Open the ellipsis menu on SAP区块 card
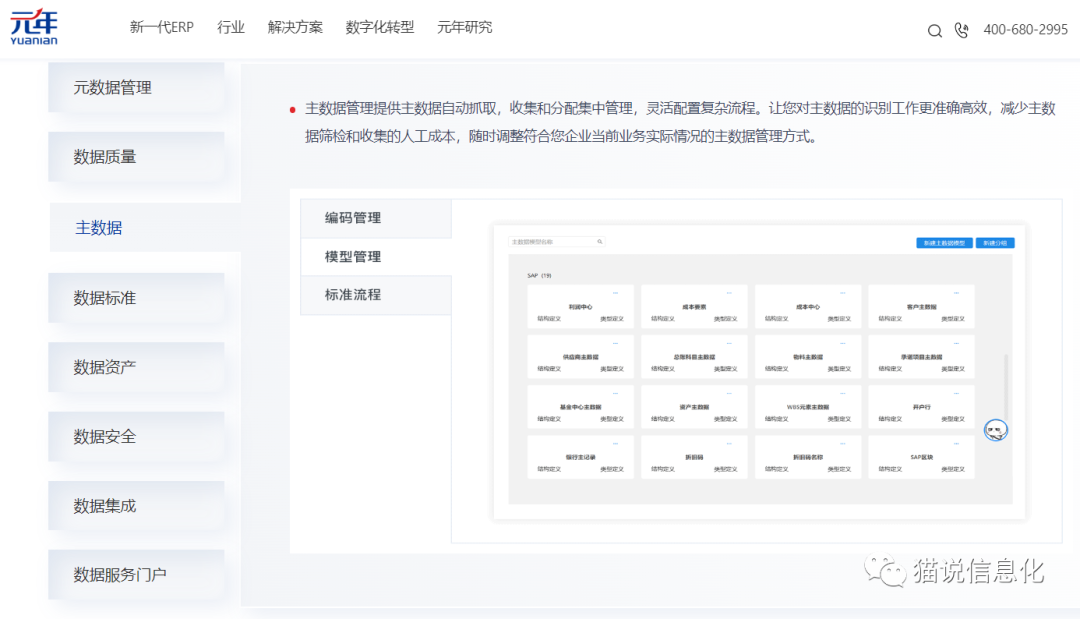 955,443
